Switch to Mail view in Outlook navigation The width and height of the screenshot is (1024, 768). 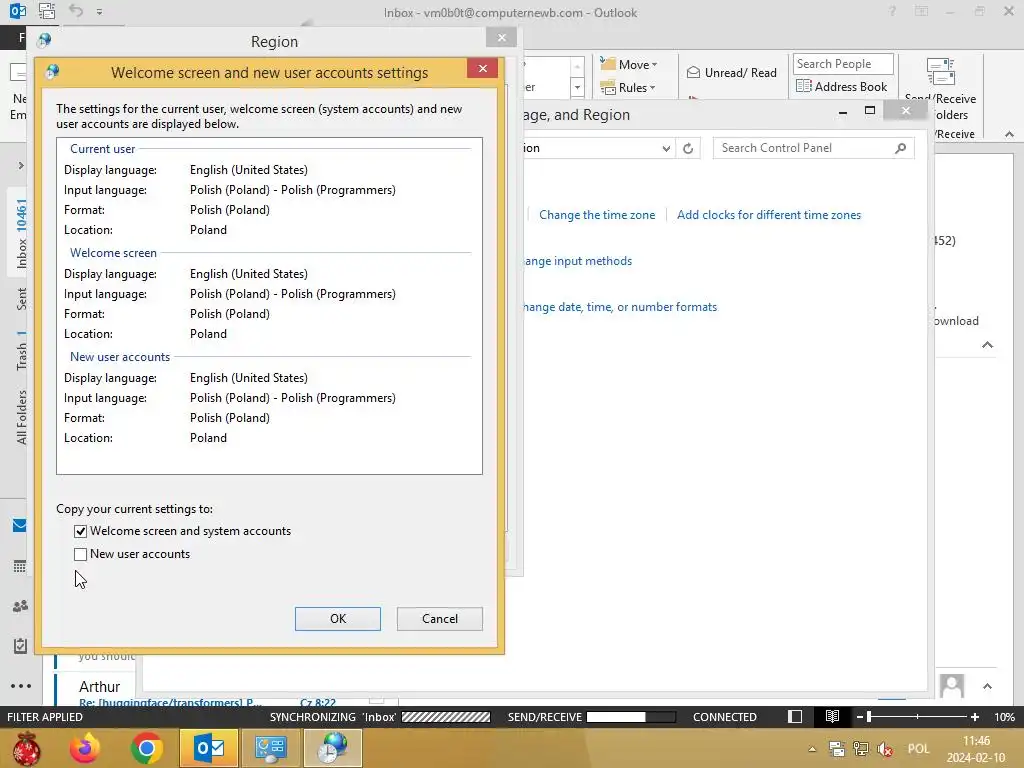[20, 526]
